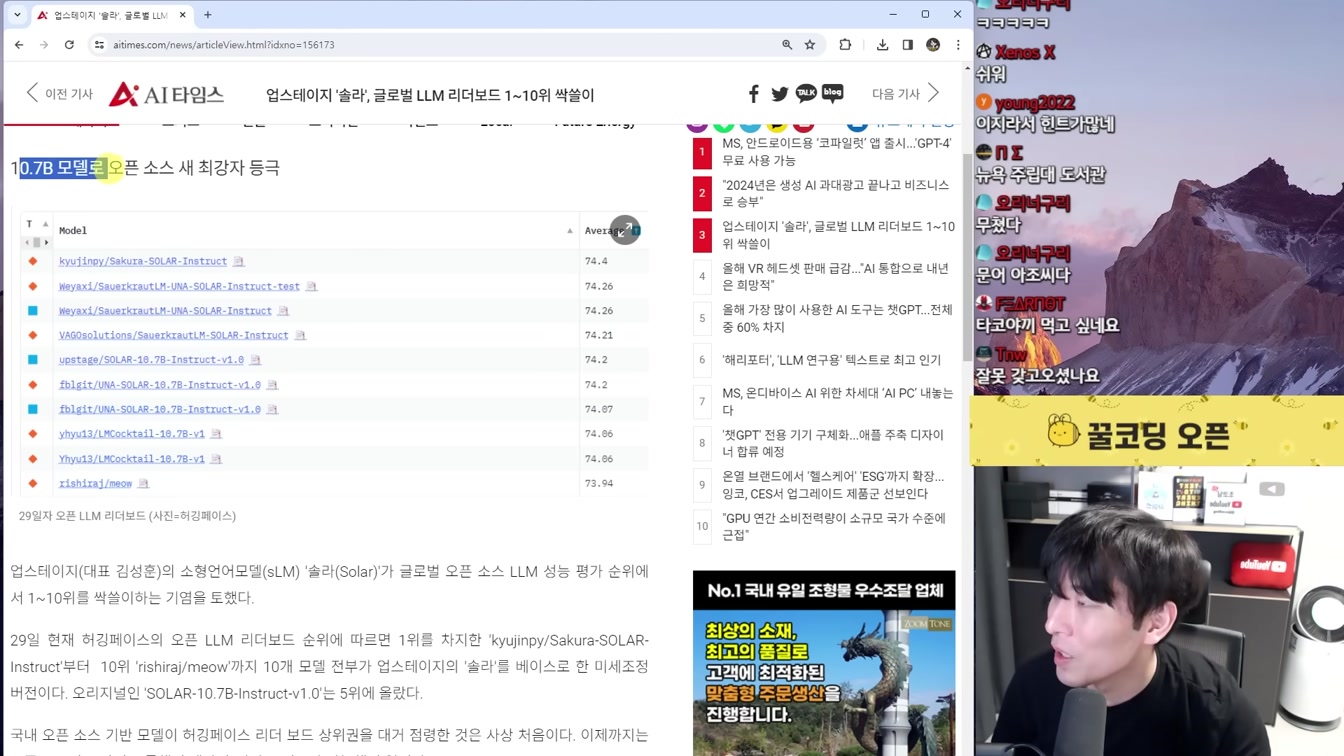Reload the aitimes.com page
Image resolution: width=1344 pixels, height=756 pixels.
pos(69,45)
